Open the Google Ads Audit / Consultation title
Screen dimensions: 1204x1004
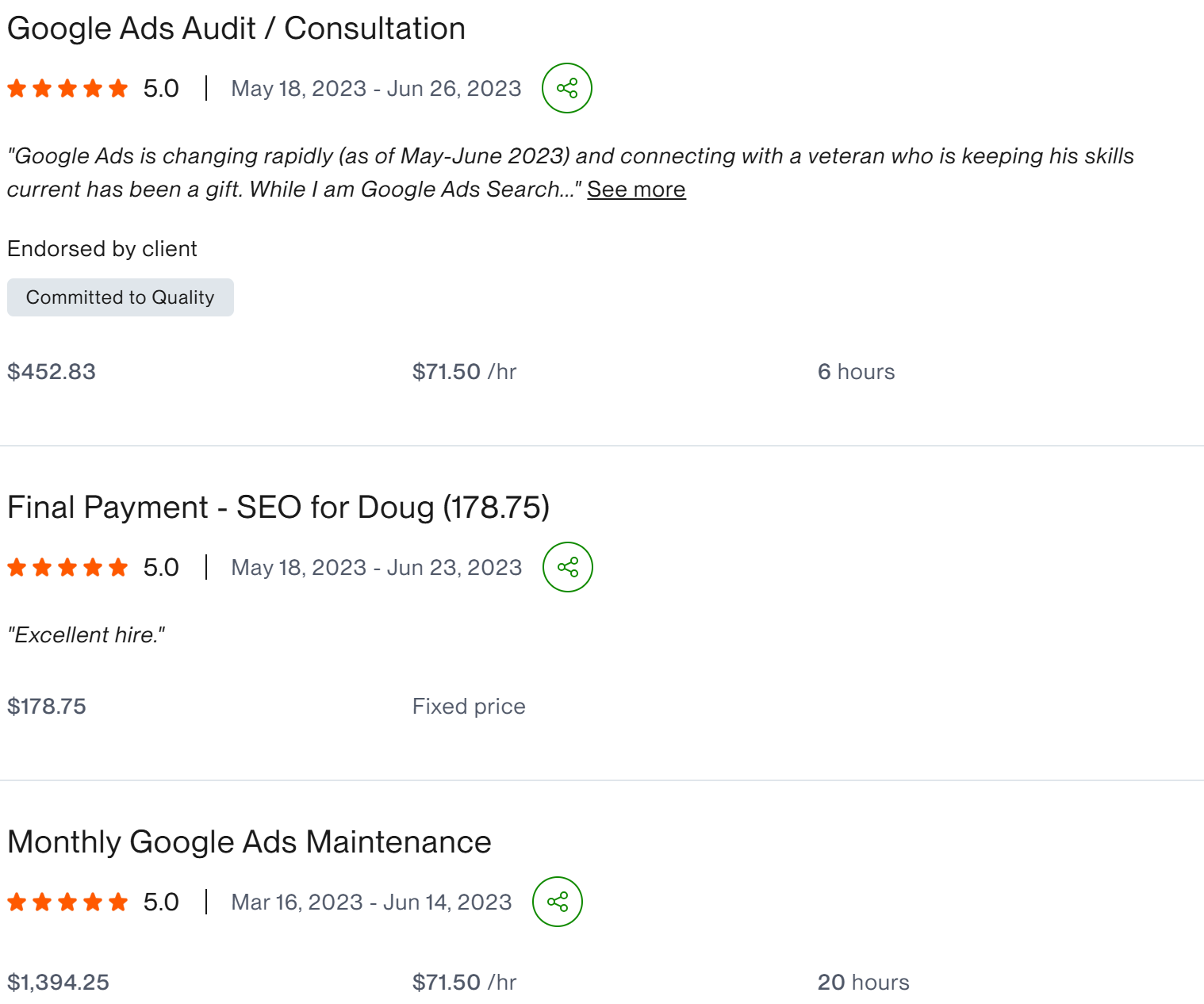click(236, 29)
